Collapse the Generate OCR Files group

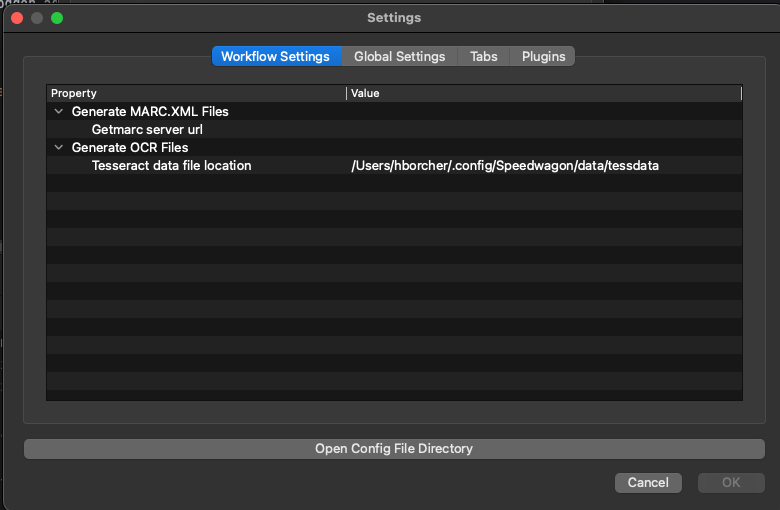pyautogui.click(x=59, y=147)
